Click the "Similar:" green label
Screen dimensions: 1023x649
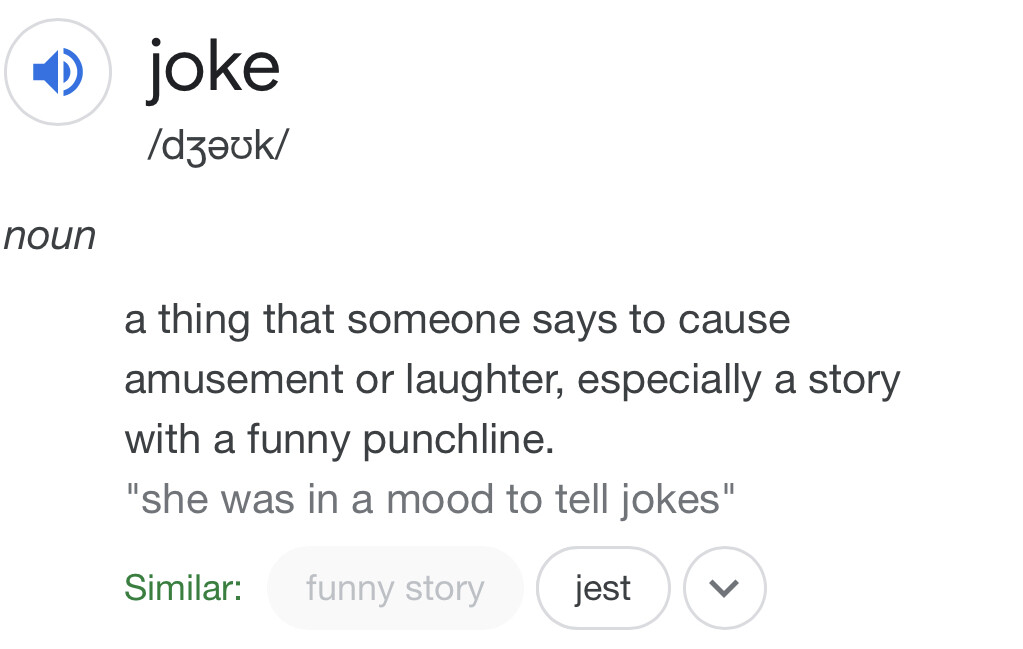[x=183, y=588]
